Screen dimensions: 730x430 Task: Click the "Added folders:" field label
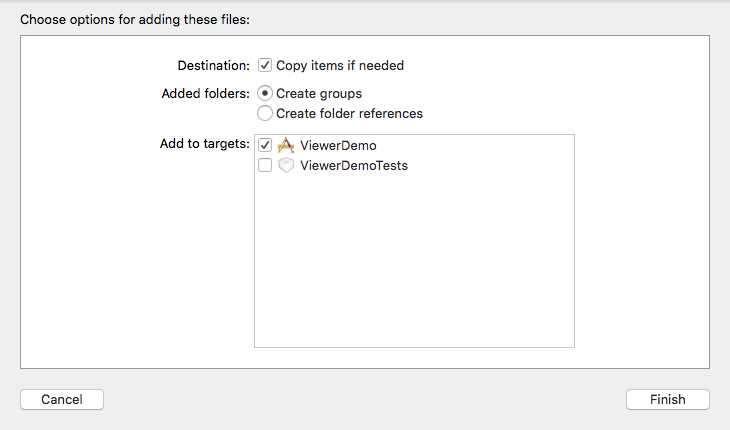pyautogui.click(x=205, y=94)
